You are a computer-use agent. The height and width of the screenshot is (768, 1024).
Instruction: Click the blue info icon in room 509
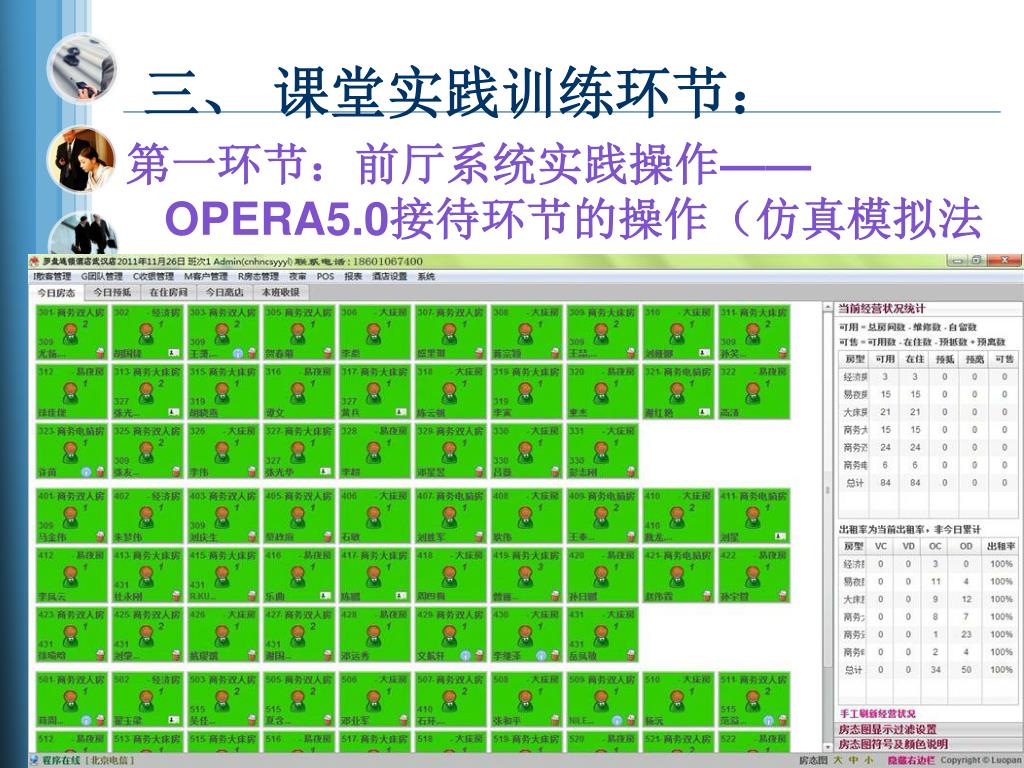pos(616,720)
